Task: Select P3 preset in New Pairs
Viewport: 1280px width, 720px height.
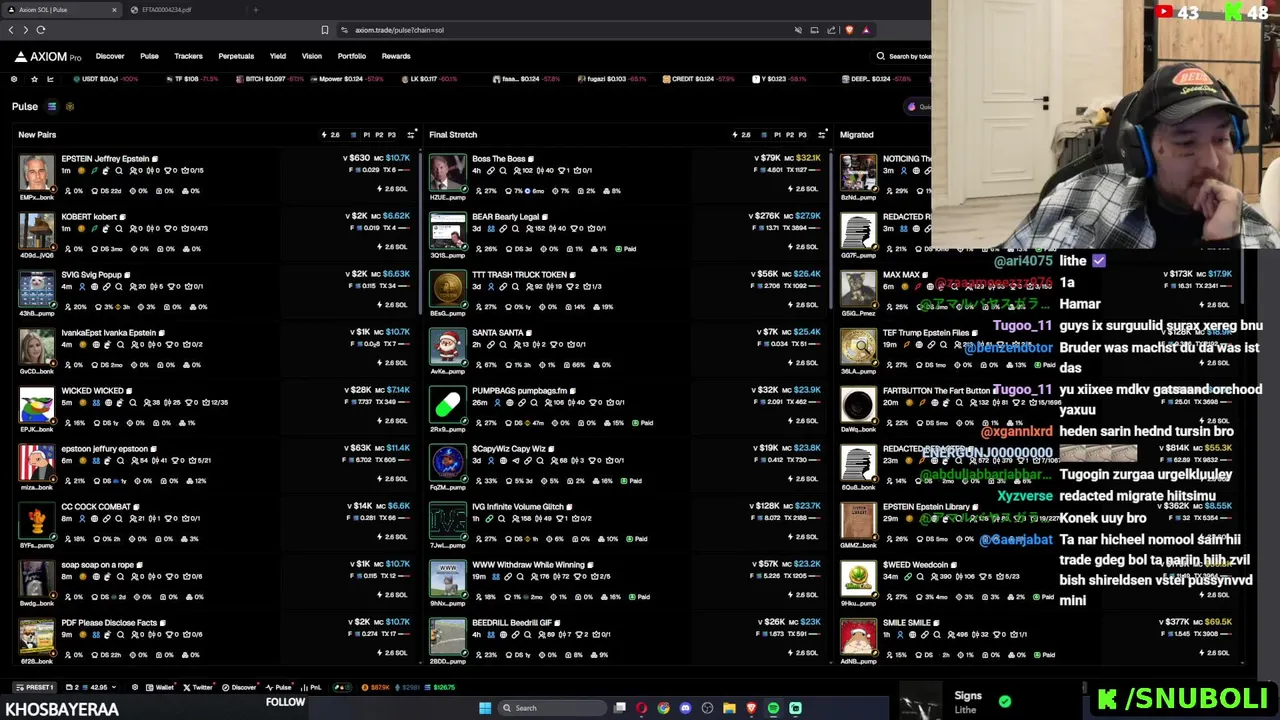Action: click(391, 134)
